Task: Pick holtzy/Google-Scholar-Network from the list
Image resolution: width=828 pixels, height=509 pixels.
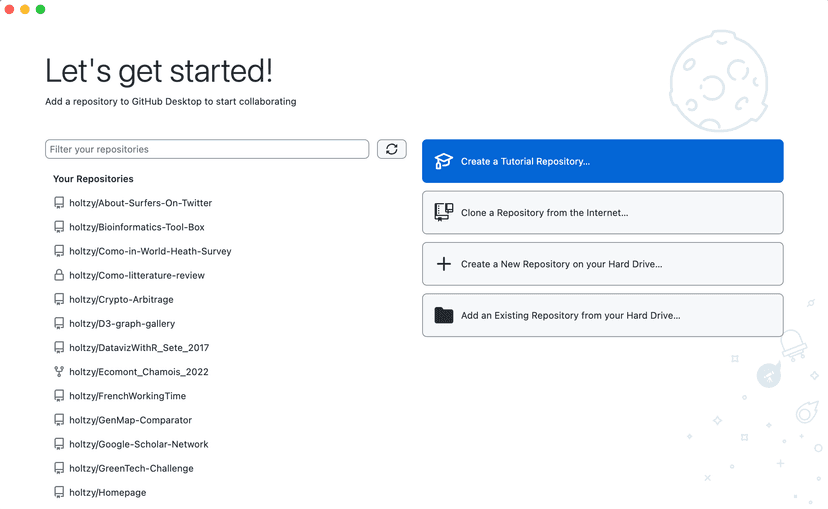Action: tap(139, 444)
